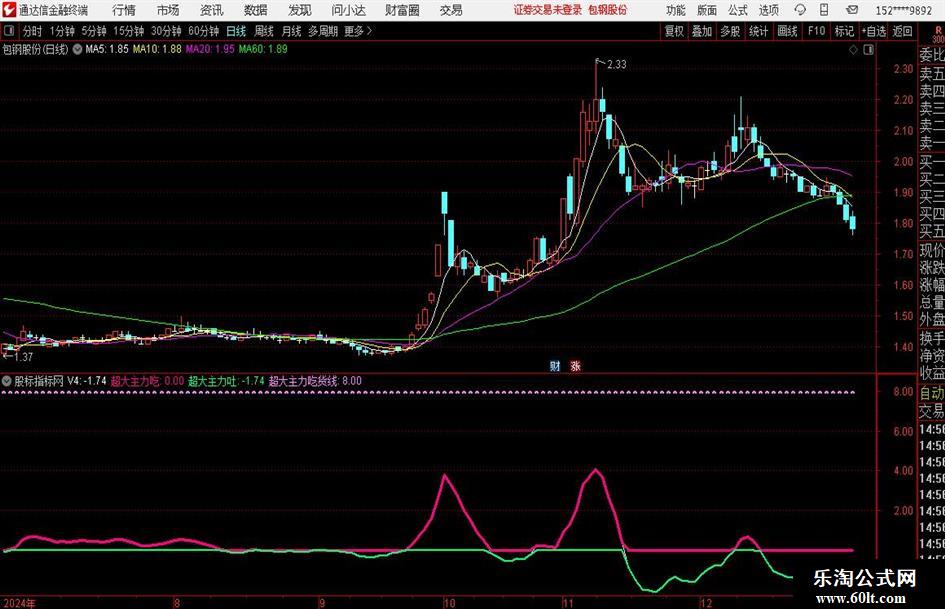Screen dimensions: 945x609
Task: Activate the 画线 drawing tool button
Action: tap(787, 31)
